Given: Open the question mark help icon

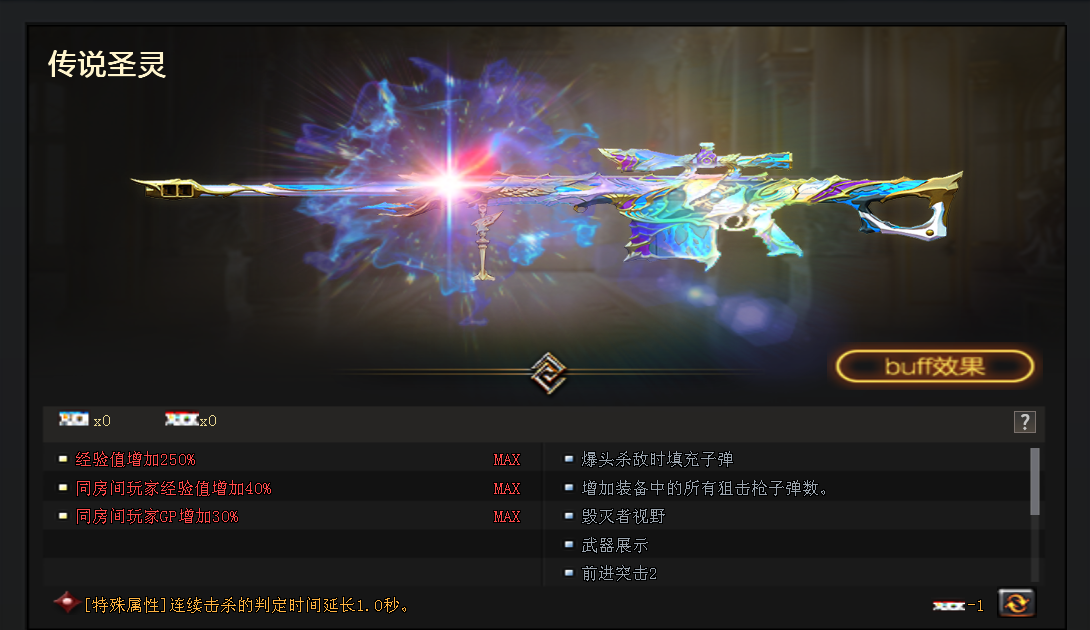Looking at the screenshot, I should pyautogui.click(x=1025, y=422).
